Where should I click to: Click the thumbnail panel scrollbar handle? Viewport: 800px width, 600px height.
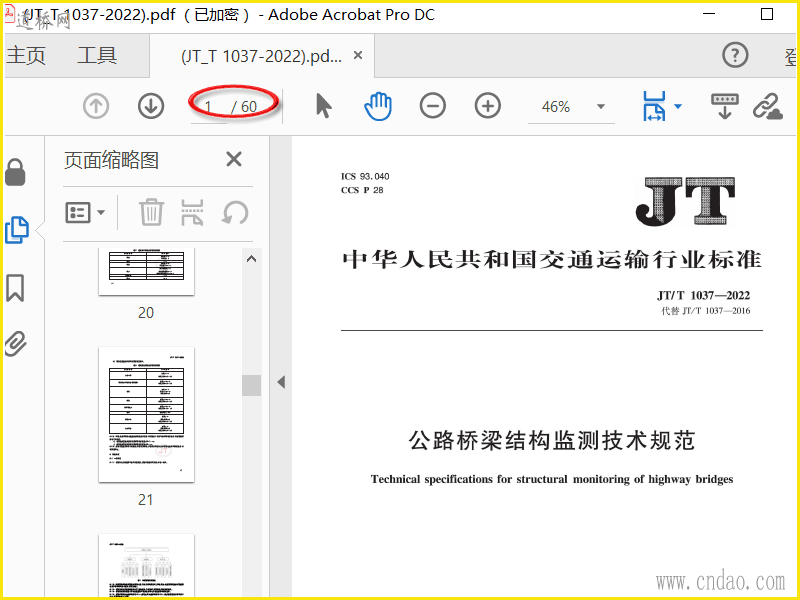point(252,385)
